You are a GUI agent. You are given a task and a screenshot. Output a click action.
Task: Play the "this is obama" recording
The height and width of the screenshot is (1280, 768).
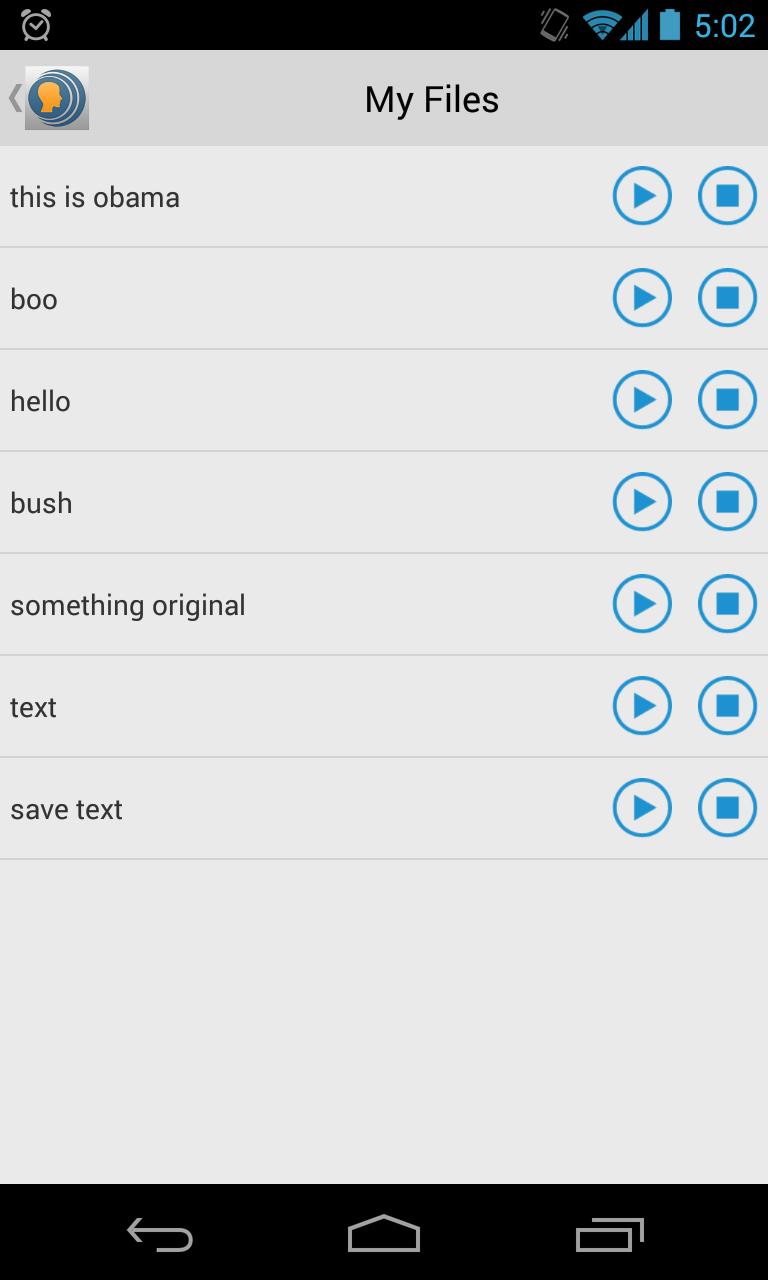pos(642,196)
